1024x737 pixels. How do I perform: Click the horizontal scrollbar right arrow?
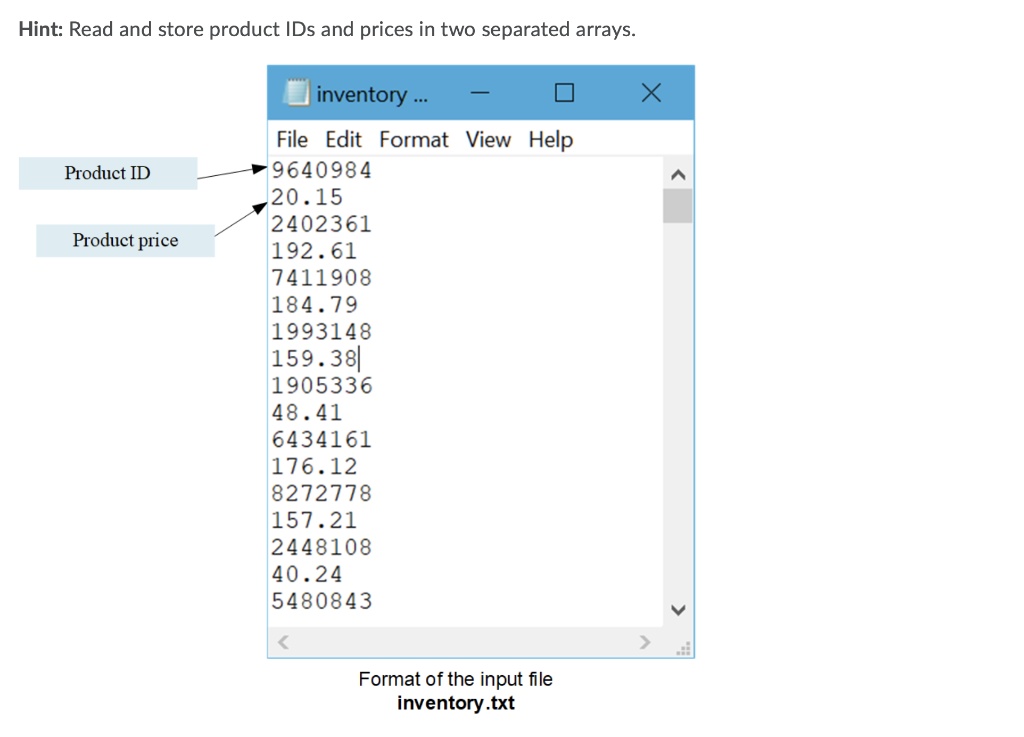click(645, 642)
